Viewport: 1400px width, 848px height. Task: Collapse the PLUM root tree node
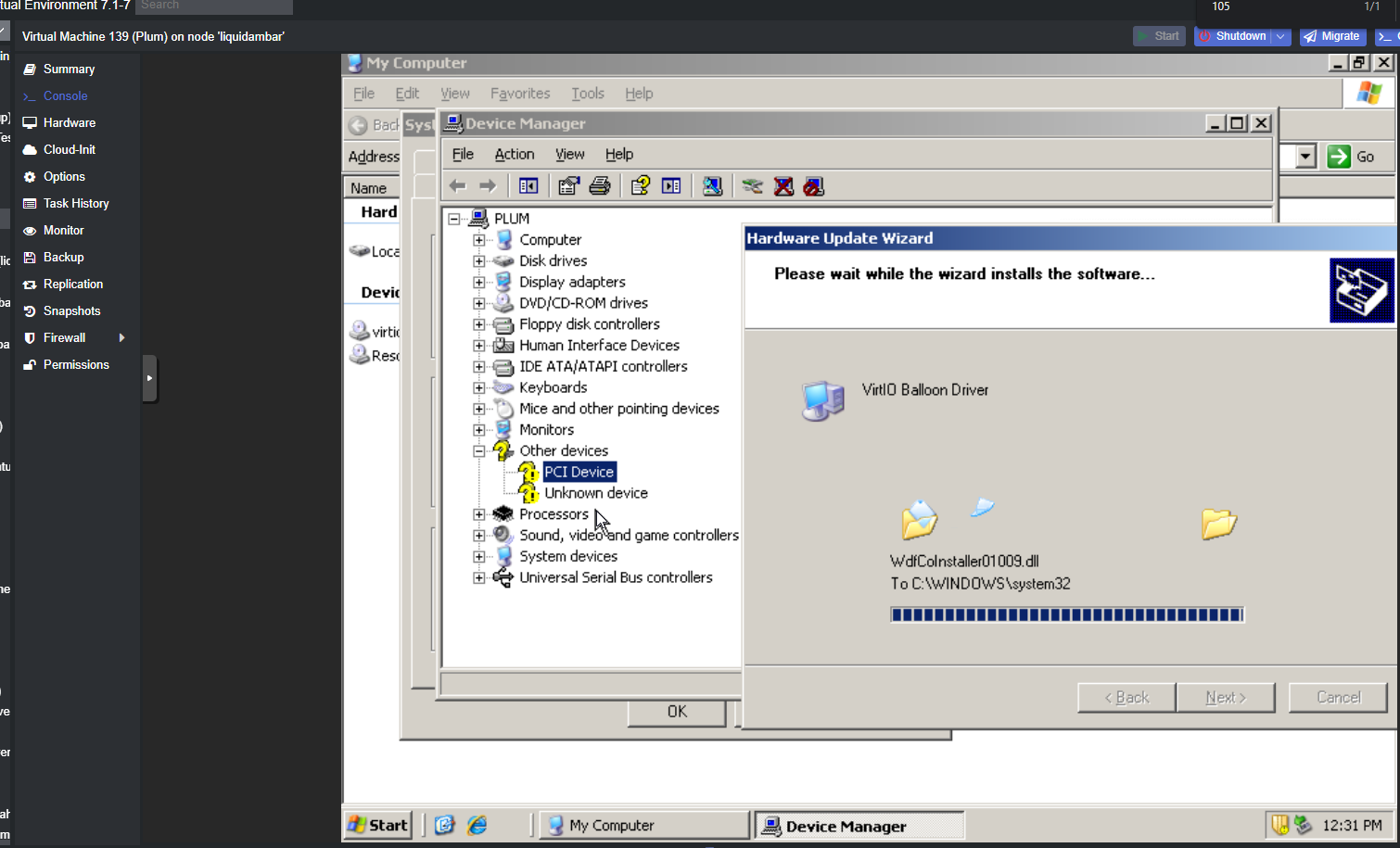point(454,219)
